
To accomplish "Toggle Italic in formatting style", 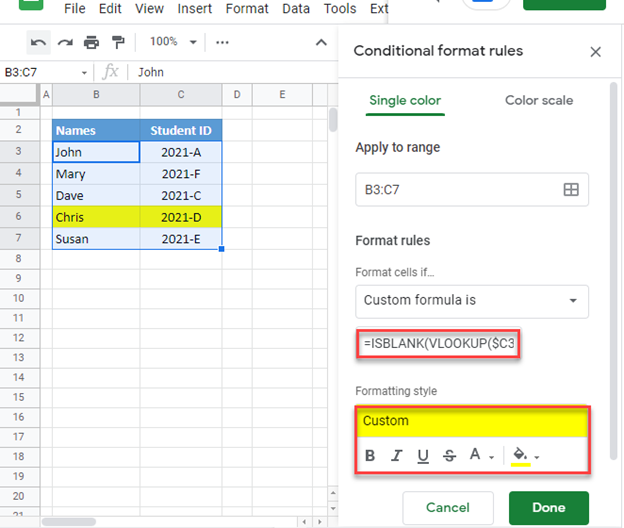I will point(396,456).
